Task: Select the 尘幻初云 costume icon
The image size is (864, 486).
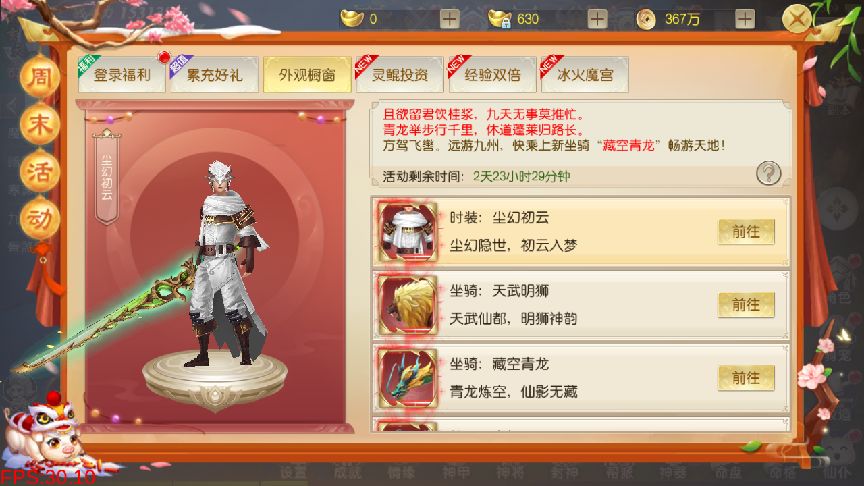Action: 408,232
